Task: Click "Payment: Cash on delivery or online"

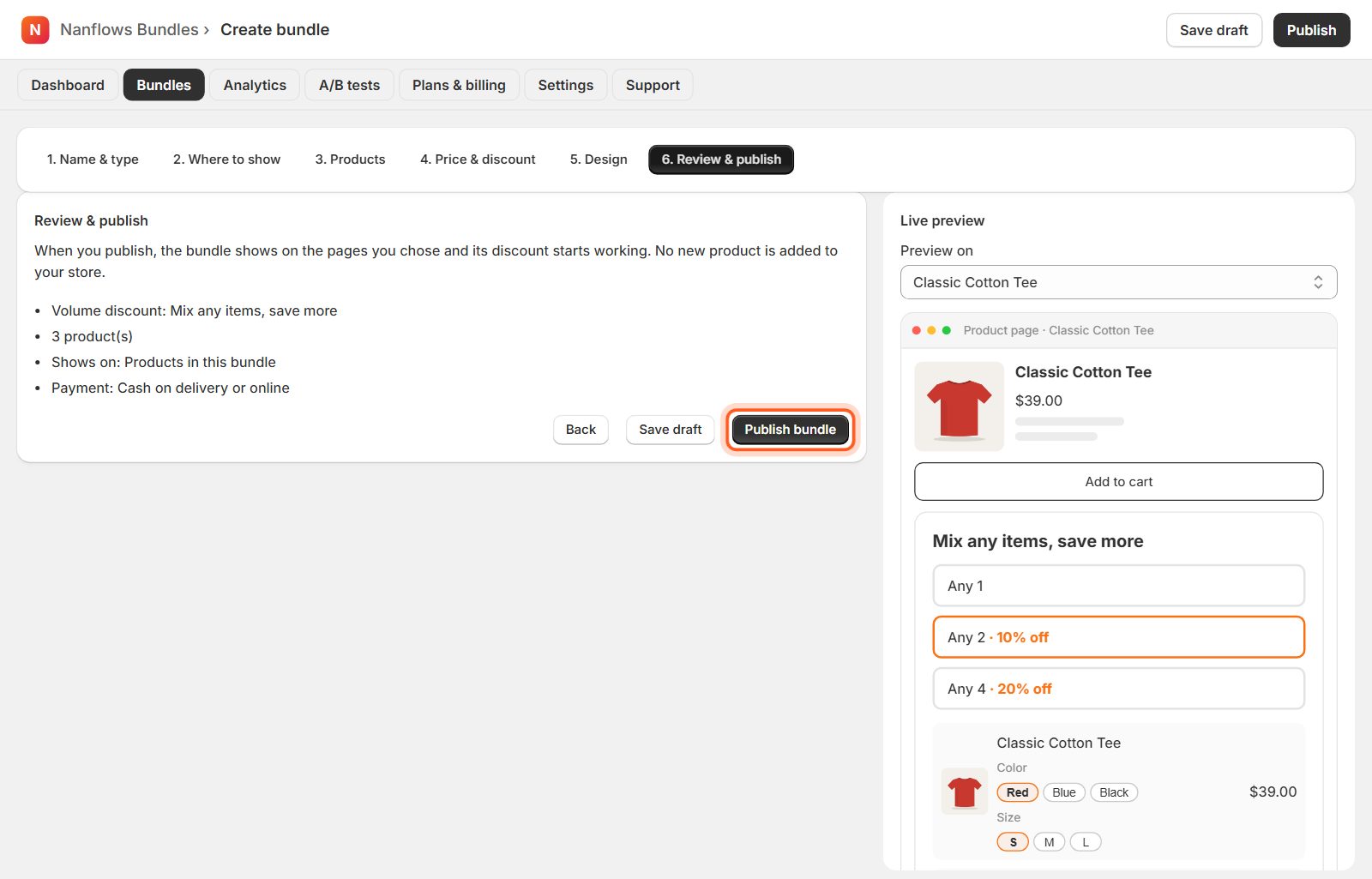Action: (x=171, y=388)
